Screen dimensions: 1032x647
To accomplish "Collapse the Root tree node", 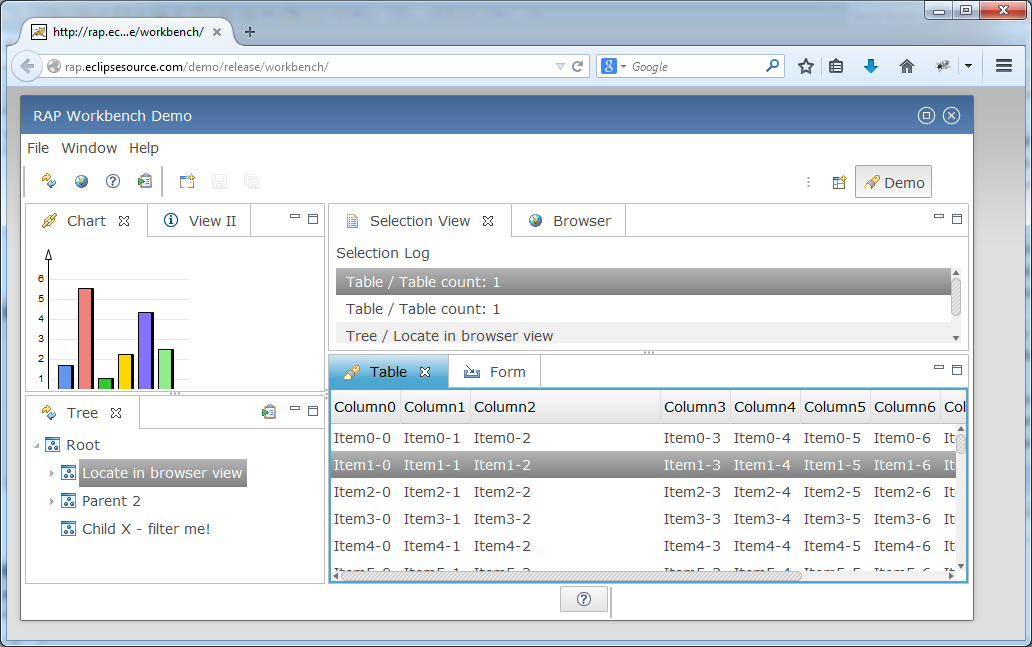I will click(36, 446).
